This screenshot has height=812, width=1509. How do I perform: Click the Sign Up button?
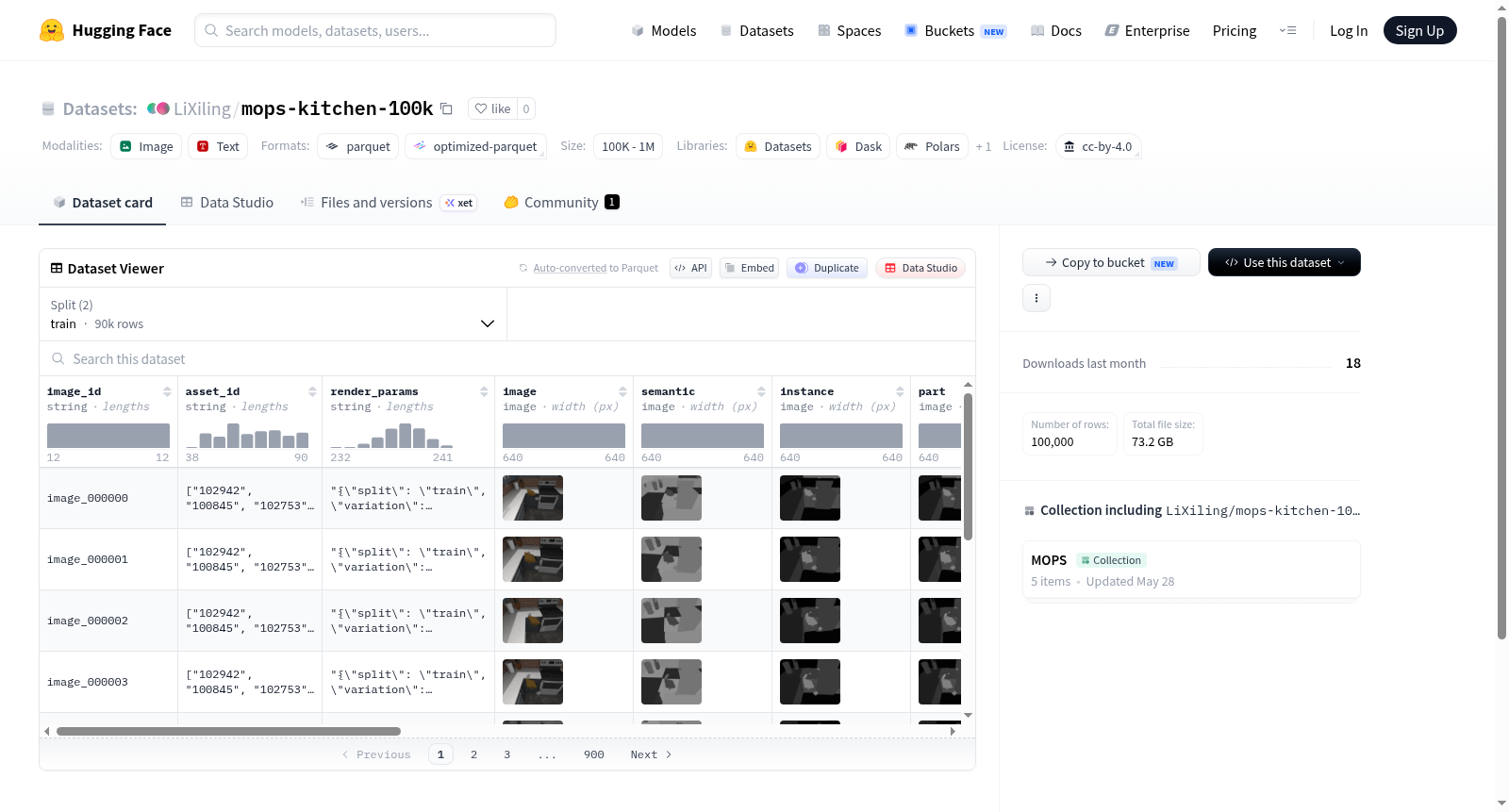[1420, 30]
